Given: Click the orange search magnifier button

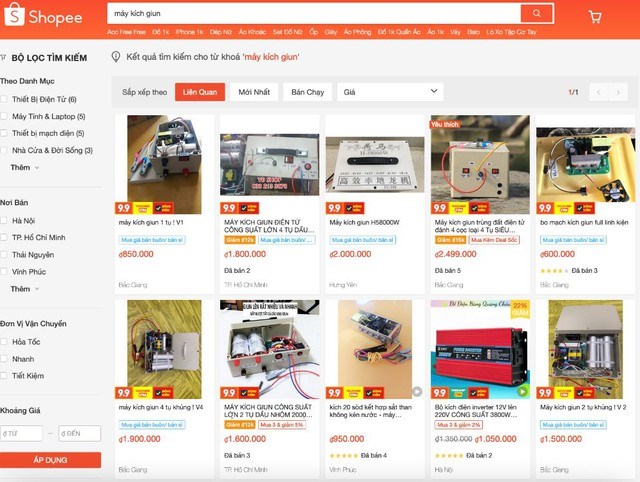Looking at the screenshot, I should point(537,13).
